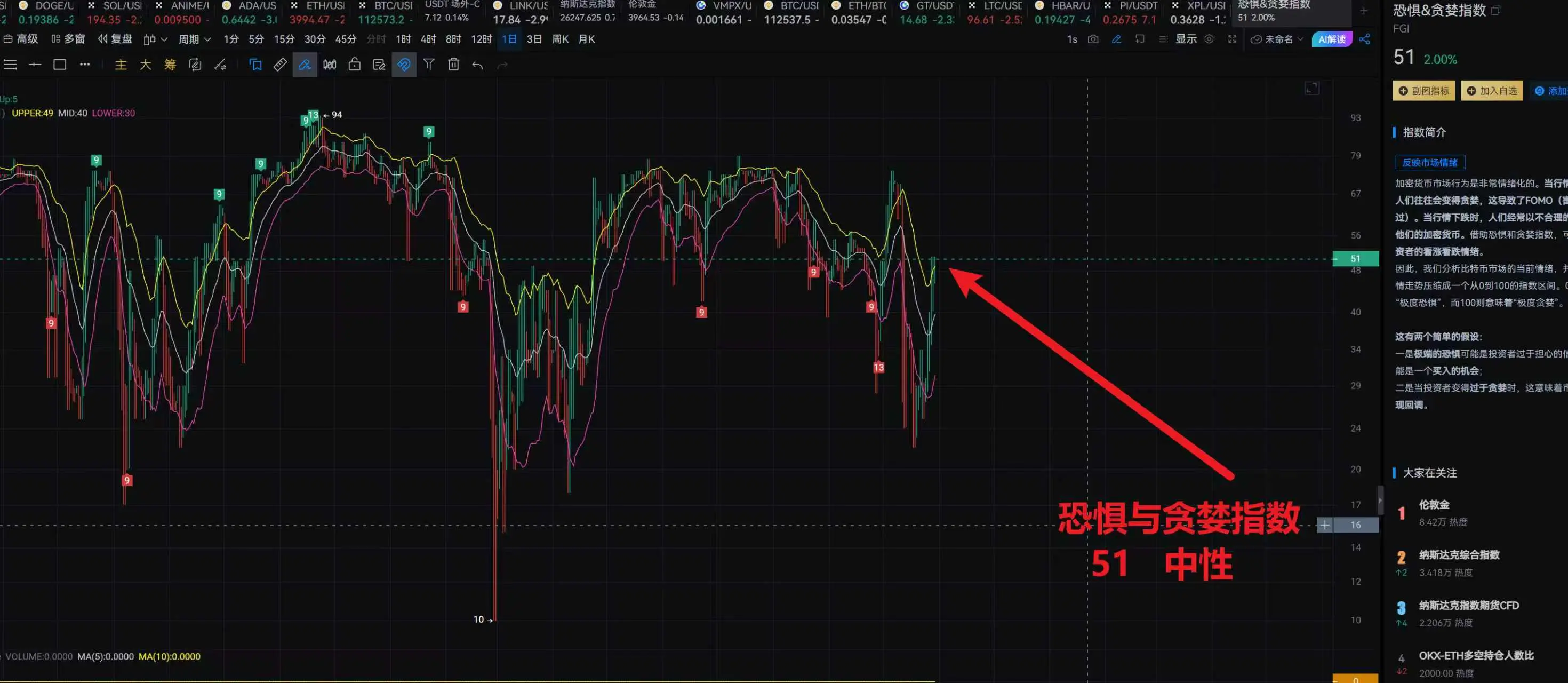Click the 副图指标 sub-chart indicator button
The height and width of the screenshot is (683, 1568).
click(x=1424, y=91)
